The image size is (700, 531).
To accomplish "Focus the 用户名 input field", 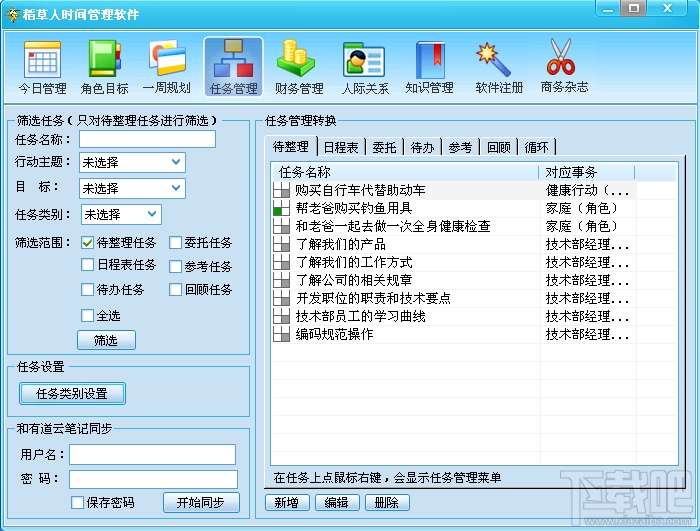I will [x=152, y=455].
